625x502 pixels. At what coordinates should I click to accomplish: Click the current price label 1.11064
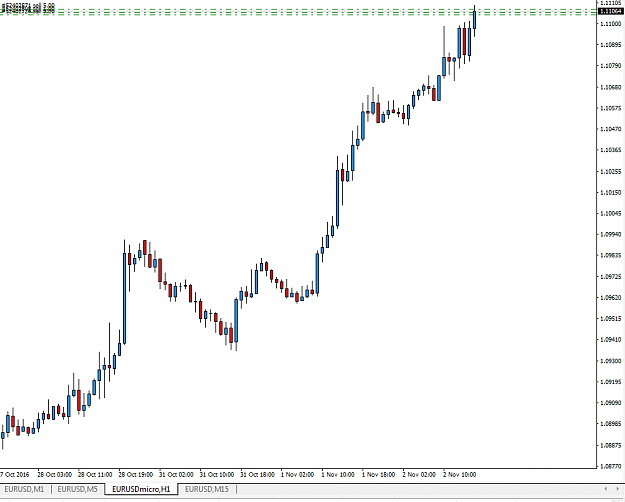click(611, 11)
